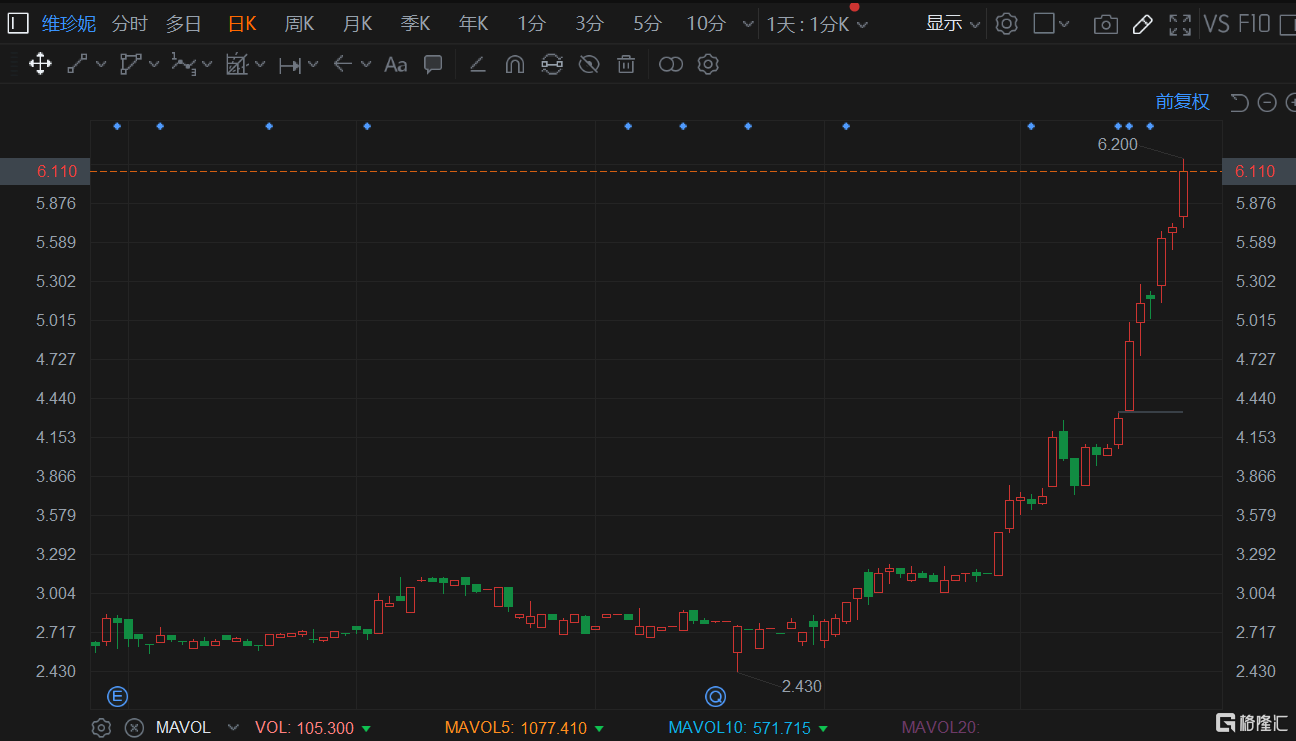Add a comment bubble note
Screen dimensions: 1296x741
pyautogui.click(x=433, y=65)
